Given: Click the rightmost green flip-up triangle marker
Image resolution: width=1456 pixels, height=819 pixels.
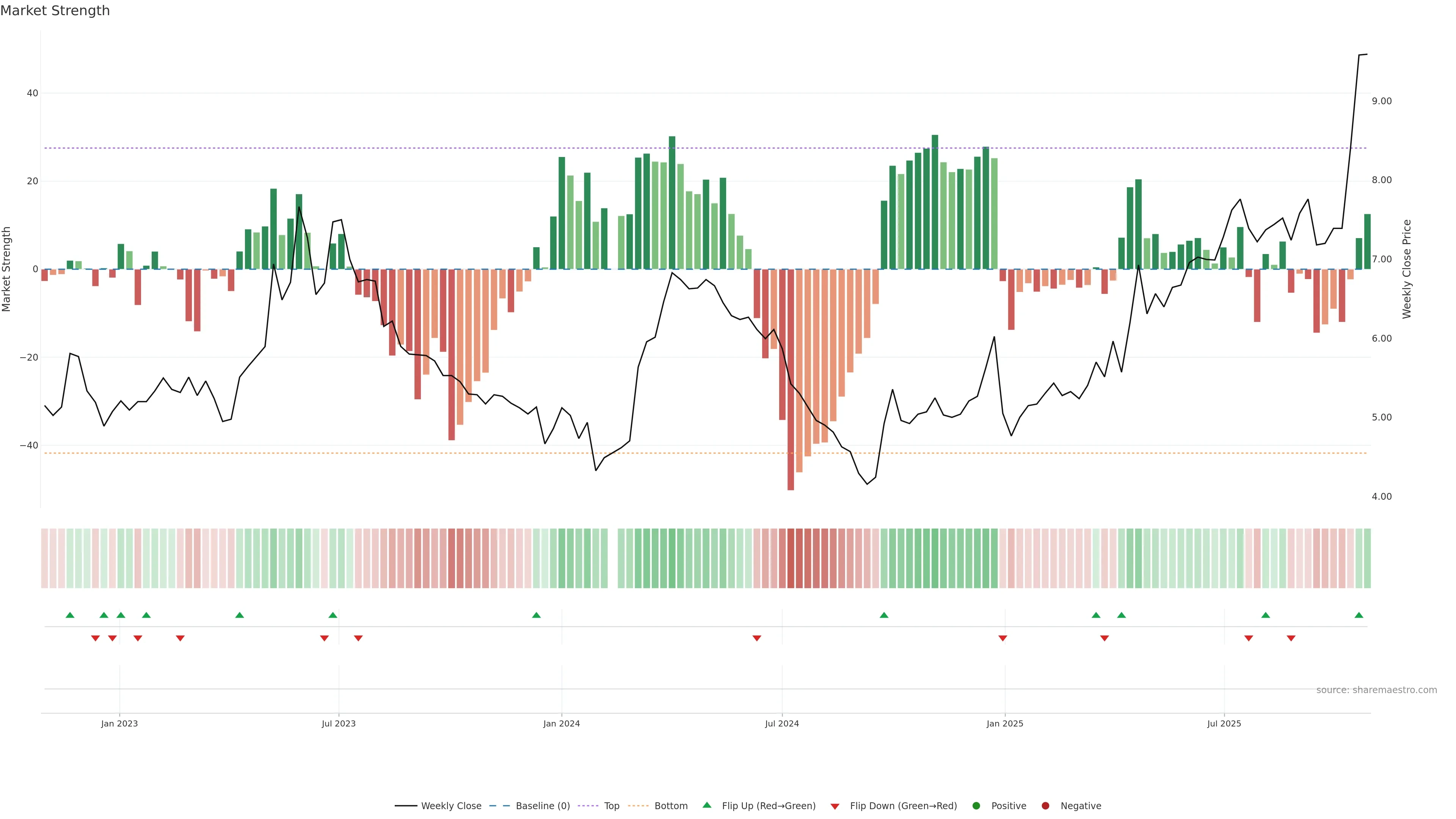Looking at the screenshot, I should point(1359,615).
